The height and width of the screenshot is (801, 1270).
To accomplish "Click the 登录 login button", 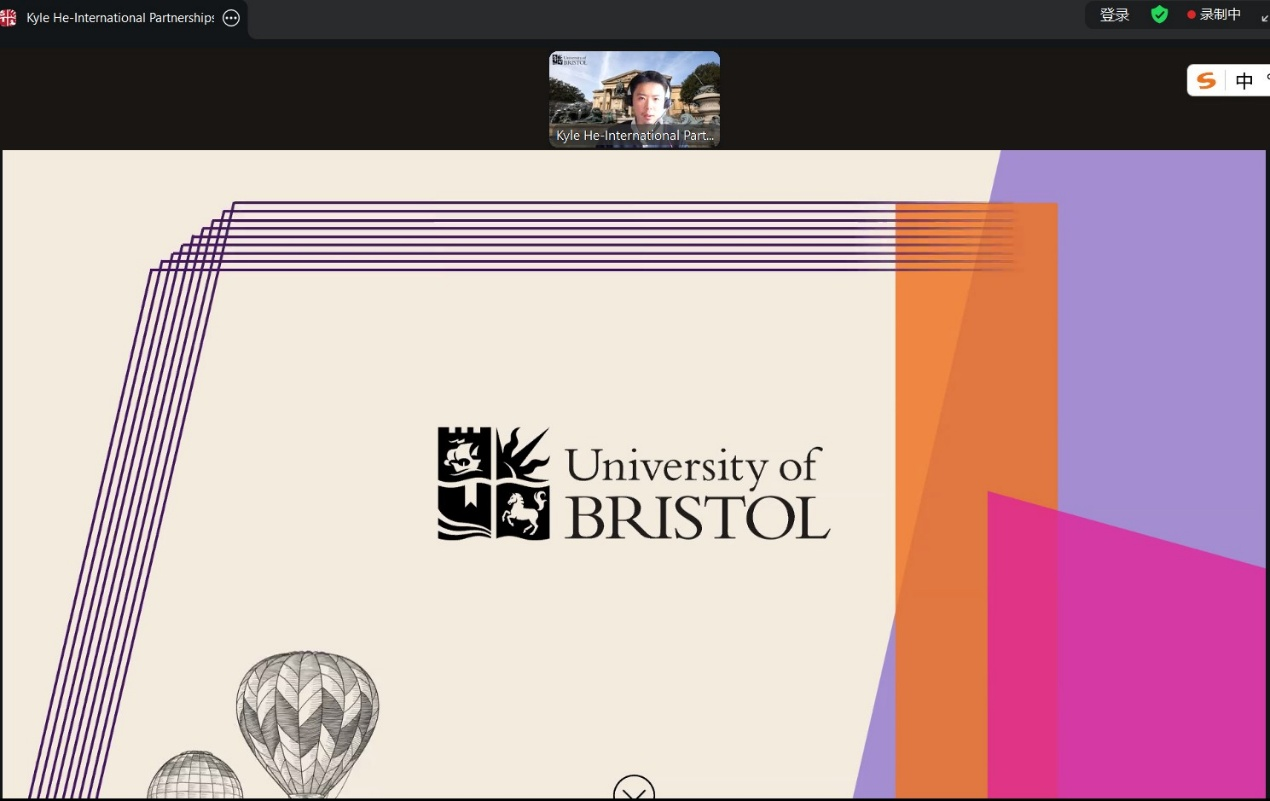I will [1114, 15].
